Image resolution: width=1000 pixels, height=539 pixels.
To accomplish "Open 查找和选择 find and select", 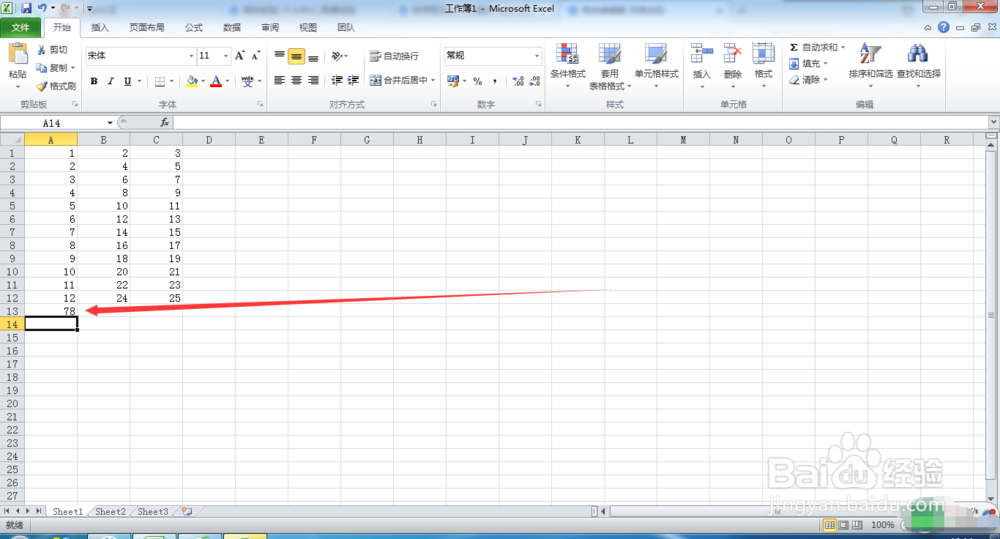I will 918,64.
